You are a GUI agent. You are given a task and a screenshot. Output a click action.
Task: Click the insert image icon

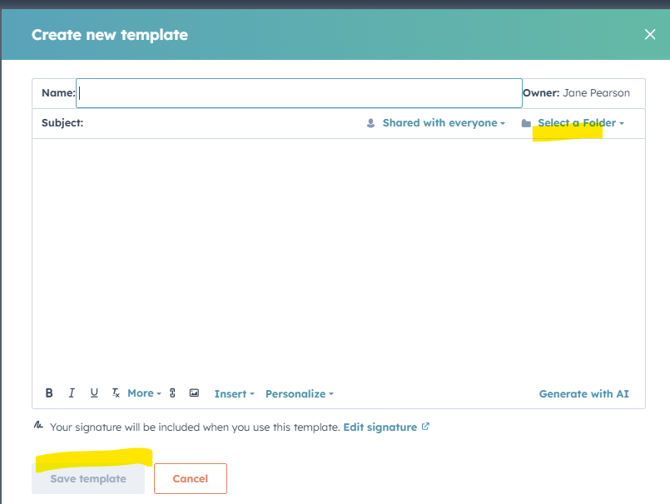point(194,394)
